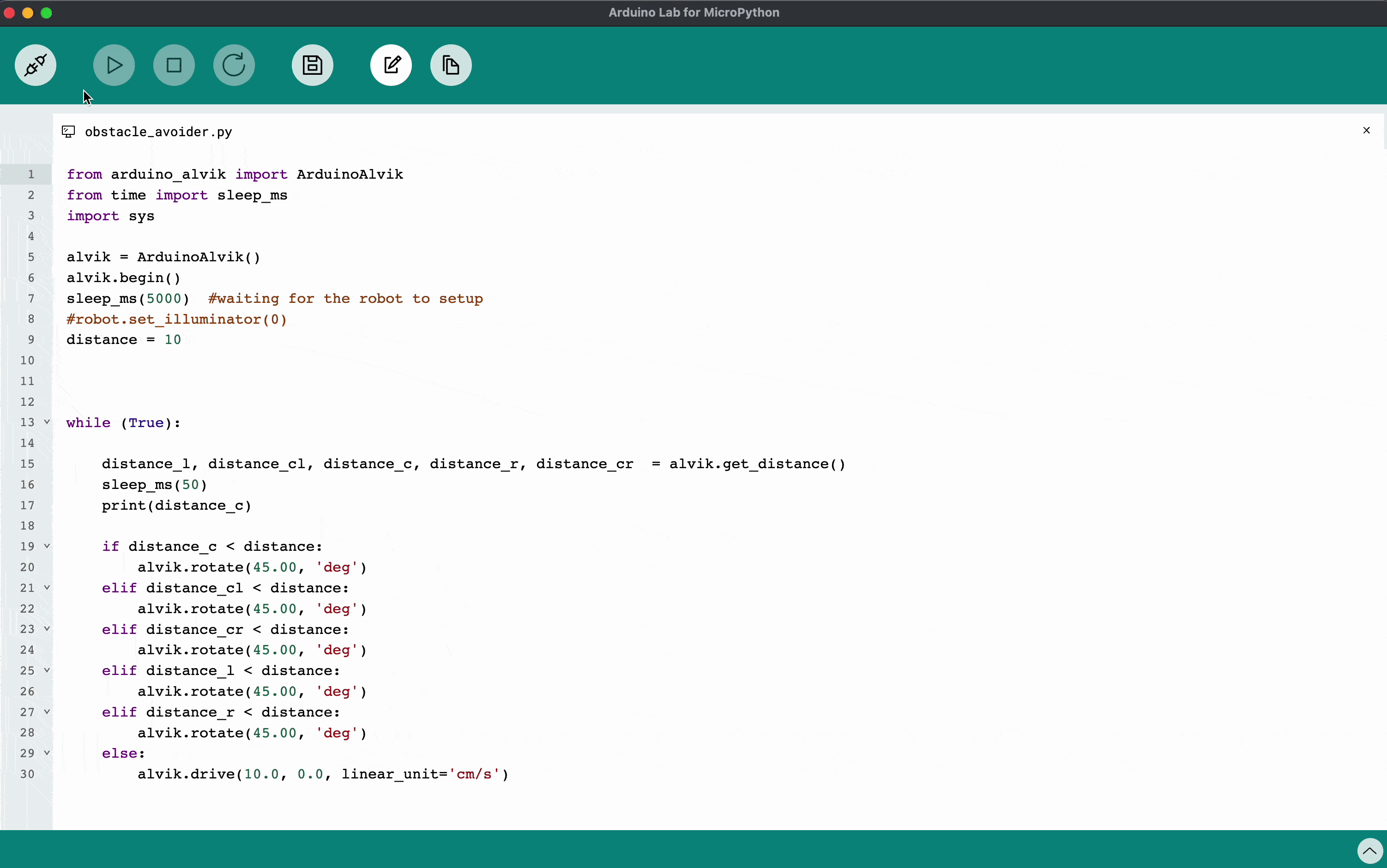Run the script with the play icon
Screen dimensions: 1387x868
(x=113, y=65)
